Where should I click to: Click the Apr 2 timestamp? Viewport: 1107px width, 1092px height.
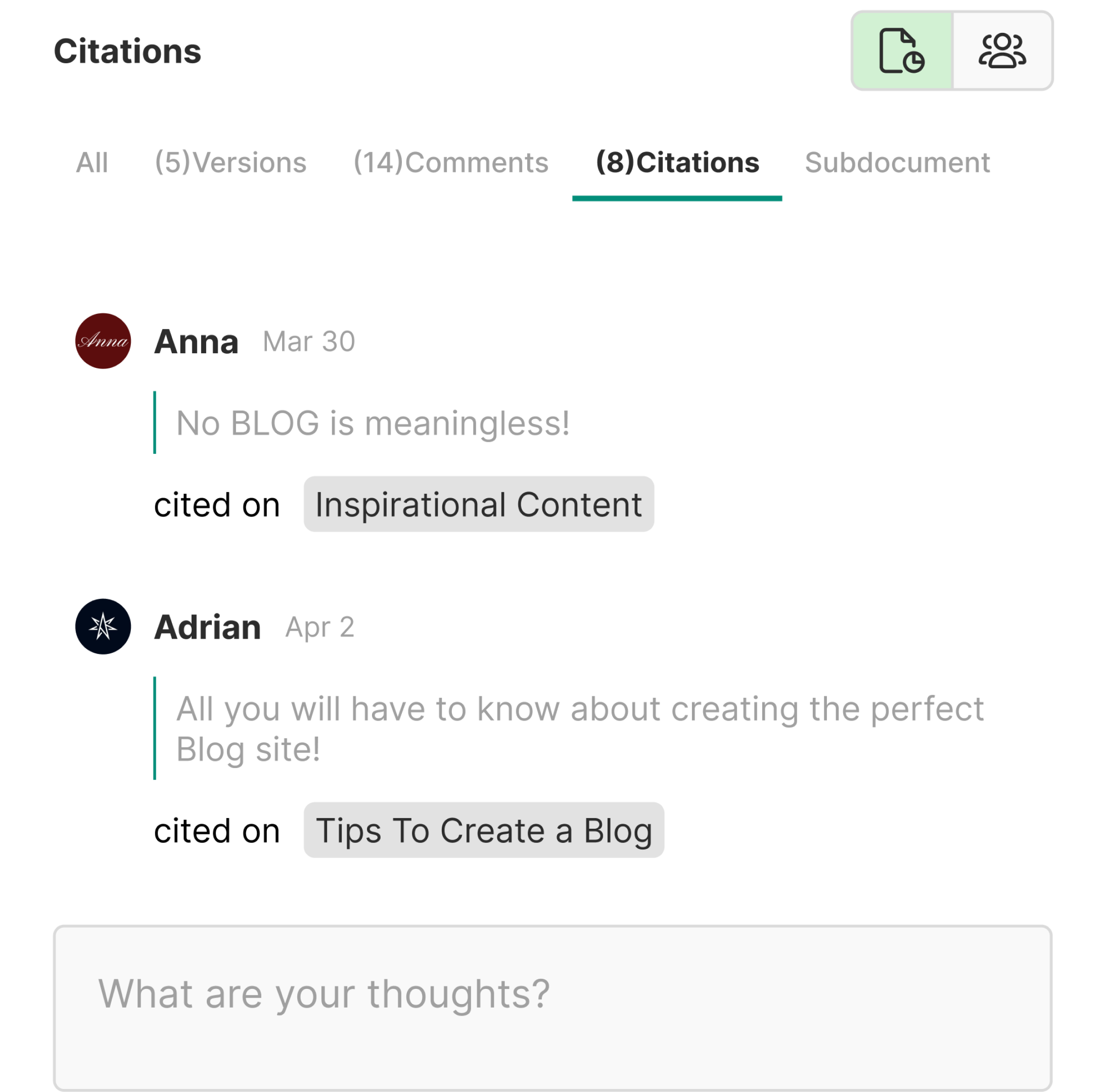click(320, 627)
